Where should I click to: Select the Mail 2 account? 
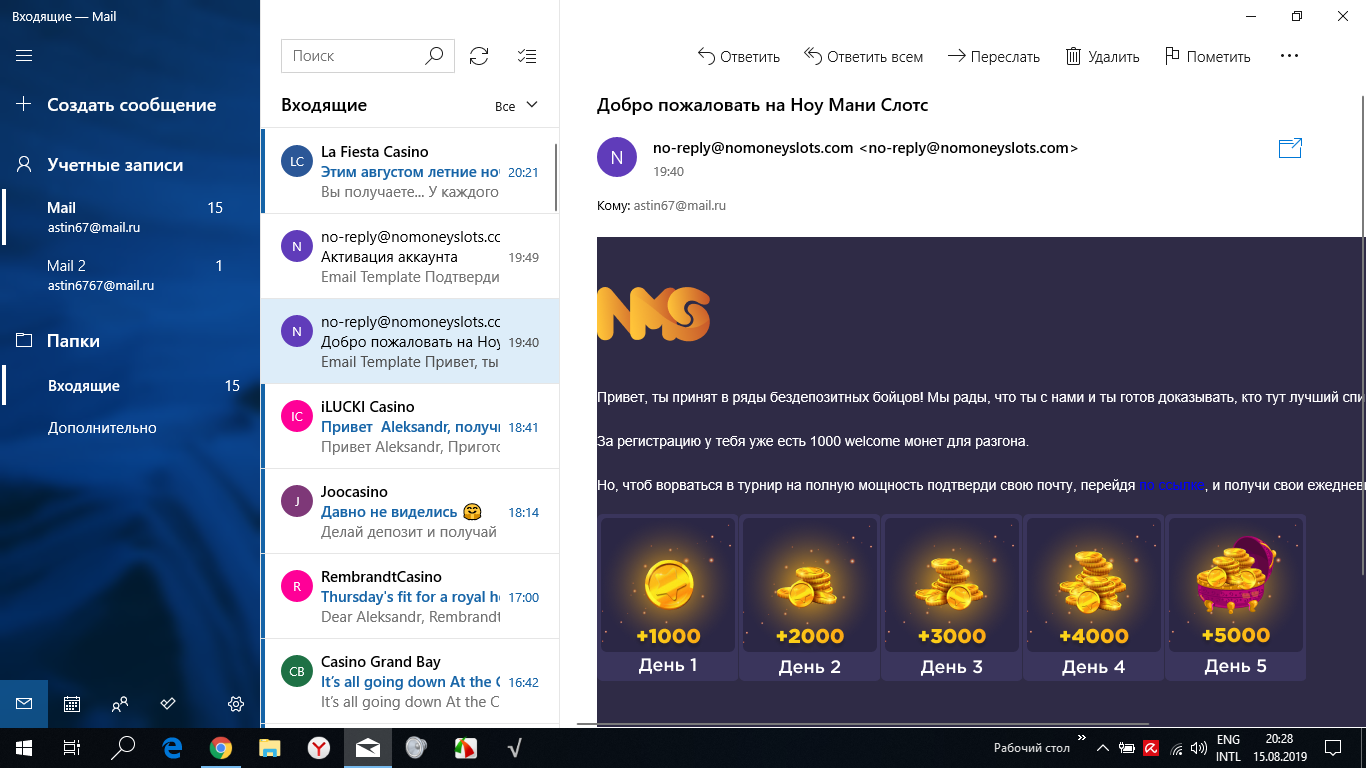[x=130, y=275]
